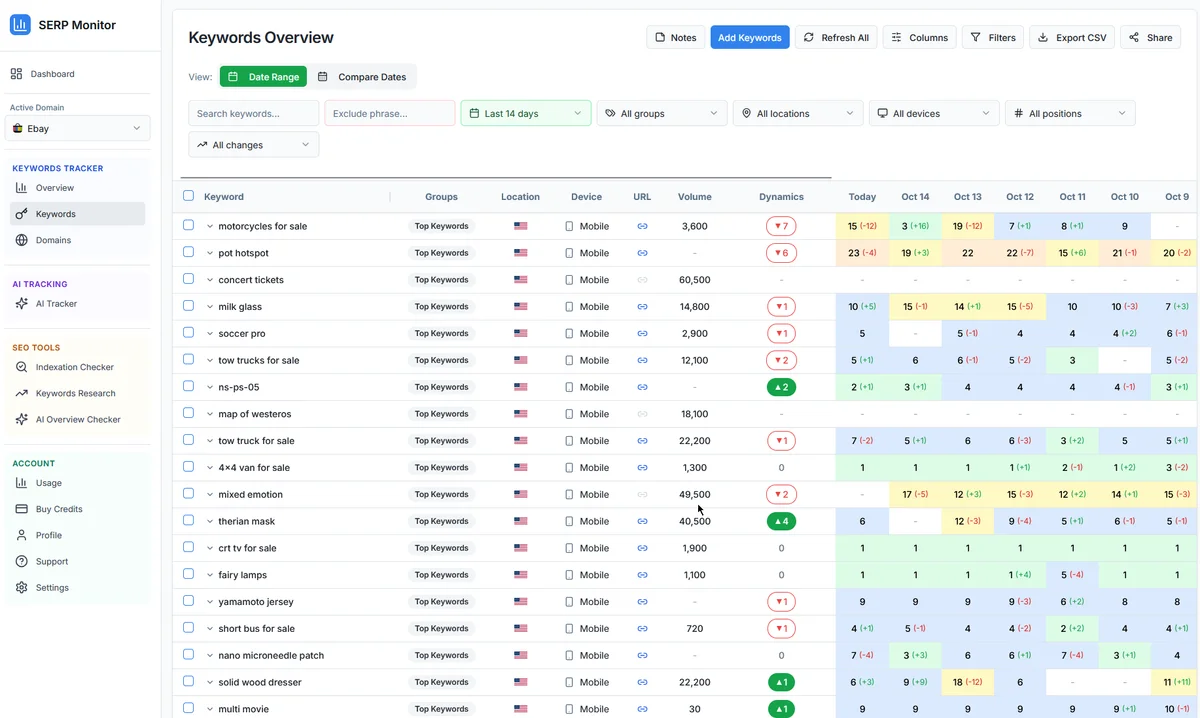This screenshot has width=1200, height=718.
Task: Click US flag in tow trucks for sale row
Action: [x=520, y=360]
